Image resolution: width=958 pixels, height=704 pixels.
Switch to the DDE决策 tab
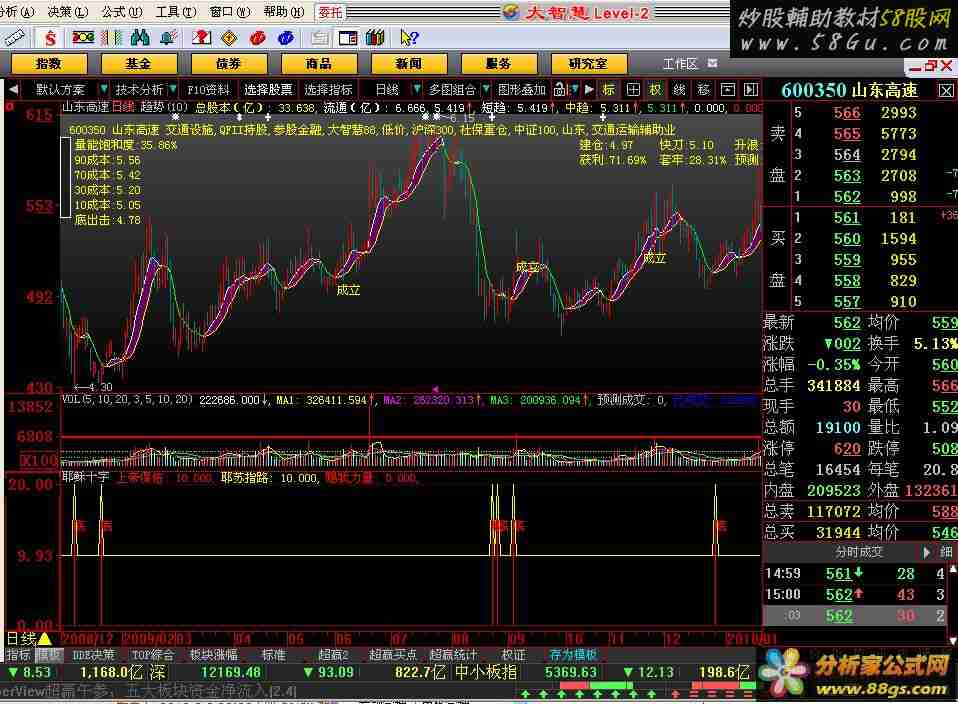[x=93, y=655]
